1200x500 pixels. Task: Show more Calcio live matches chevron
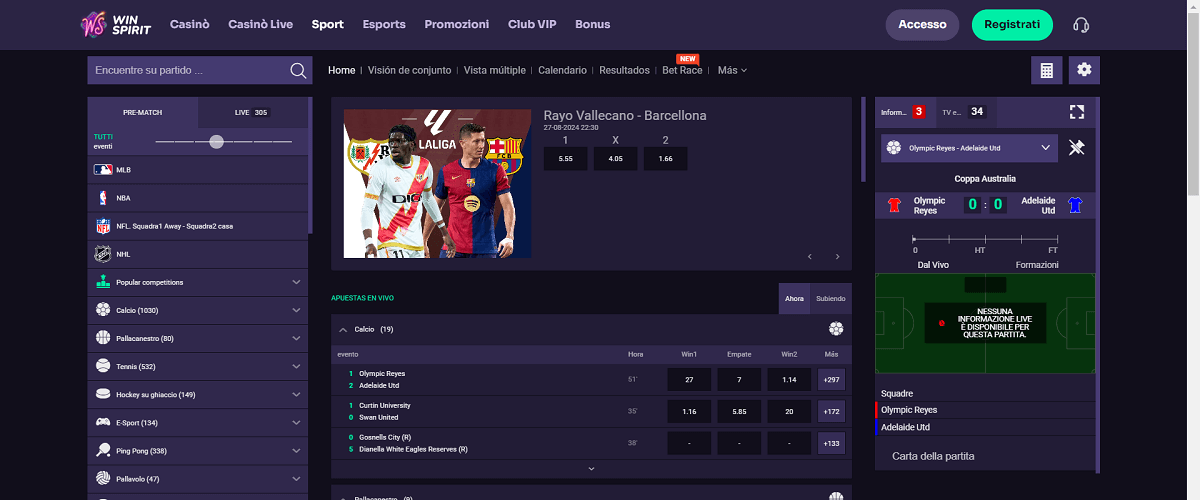pos(591,468)
